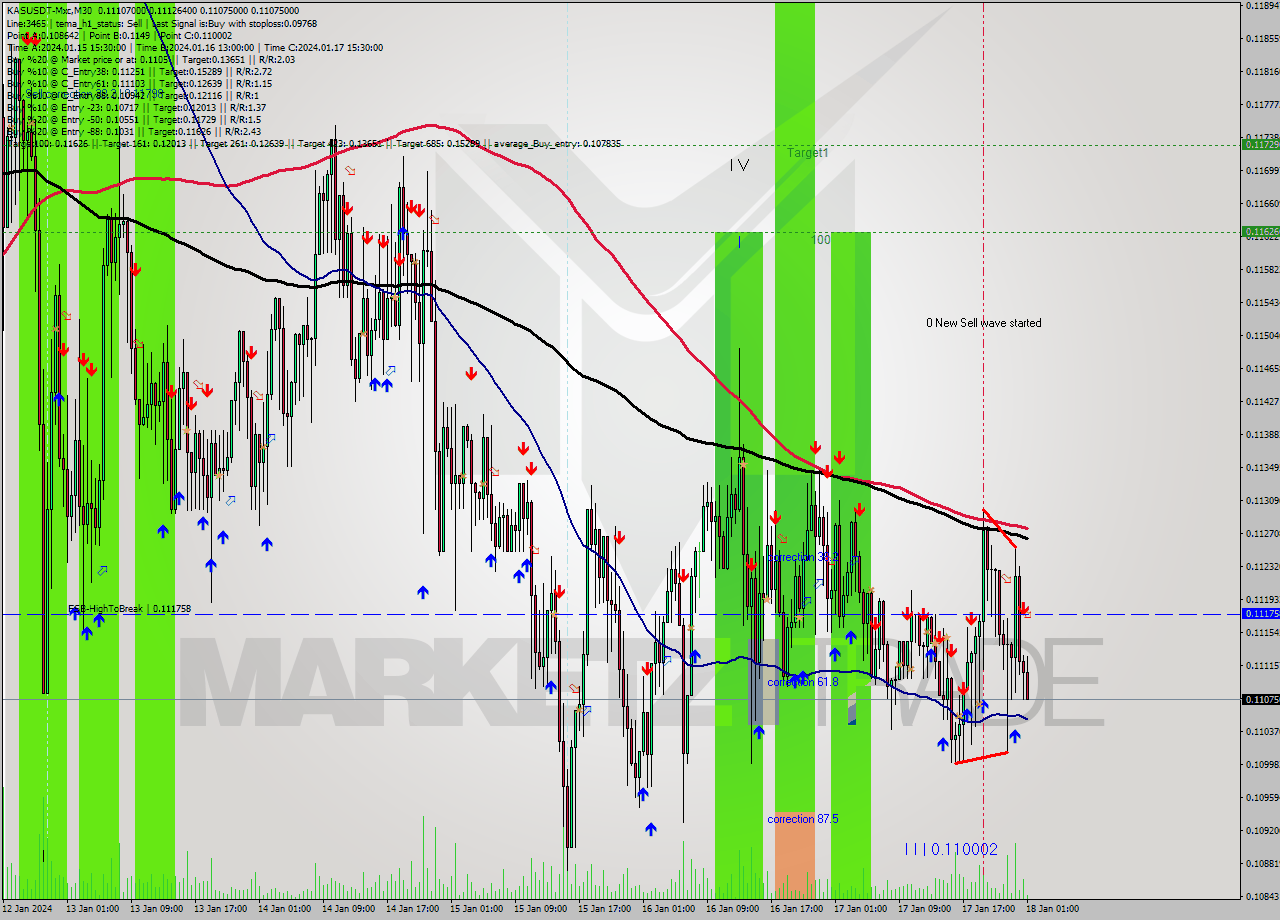The height and width of the screenshot is (920, 1280).
Task: Click the '100' level label near Target1
Action: pos(821,240)
